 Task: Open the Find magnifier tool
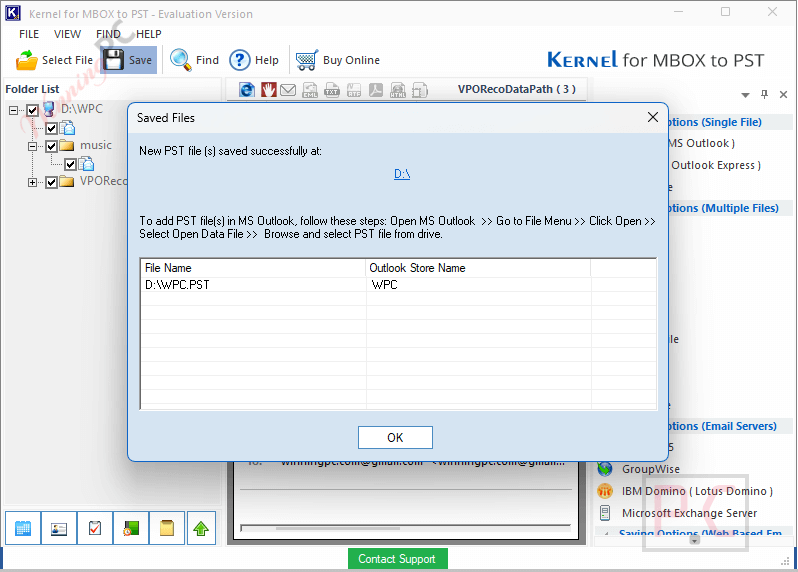pyautogui.click(x=180, y=60)
